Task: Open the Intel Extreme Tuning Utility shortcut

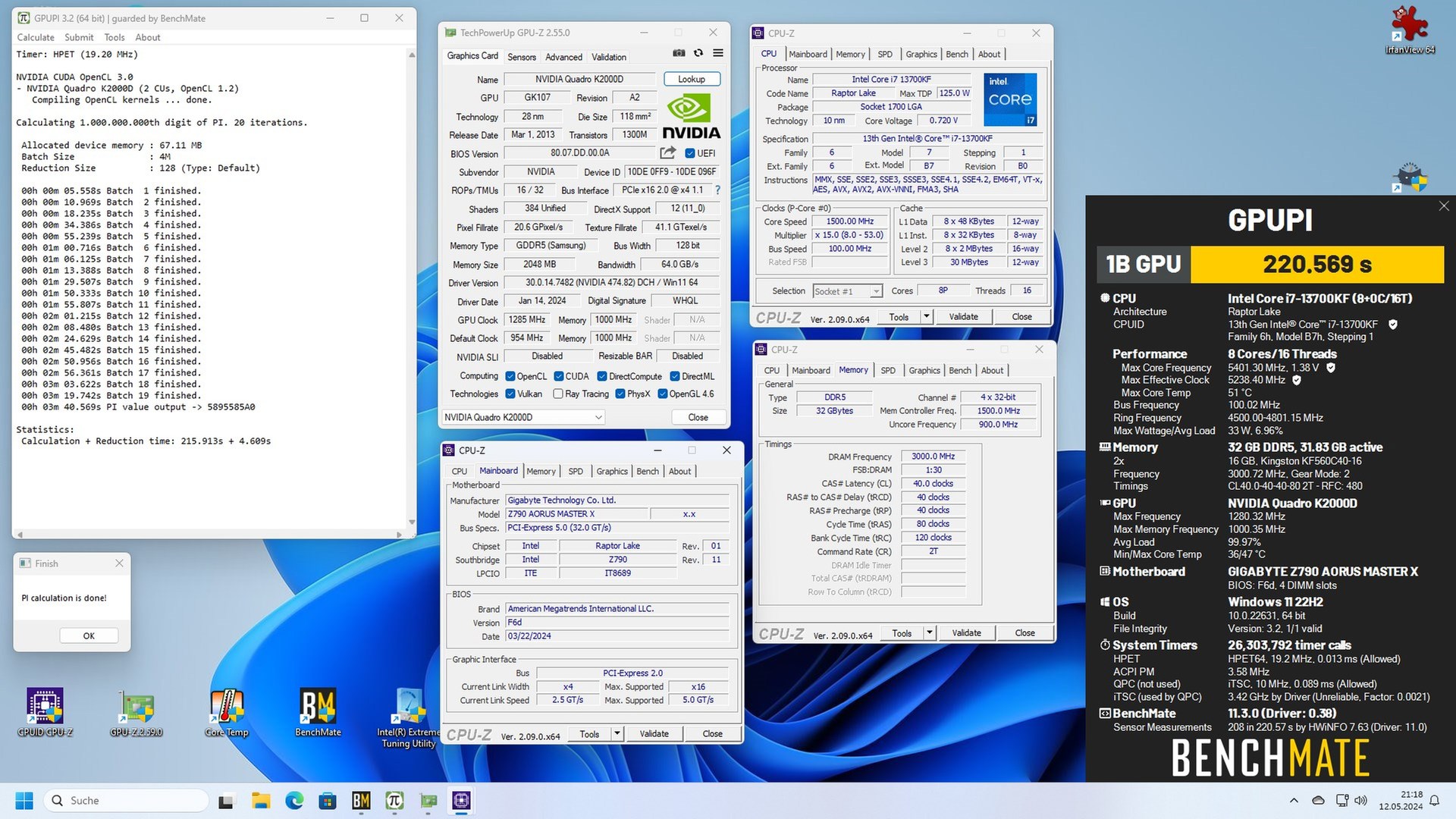Action: [x=409, y=718]
